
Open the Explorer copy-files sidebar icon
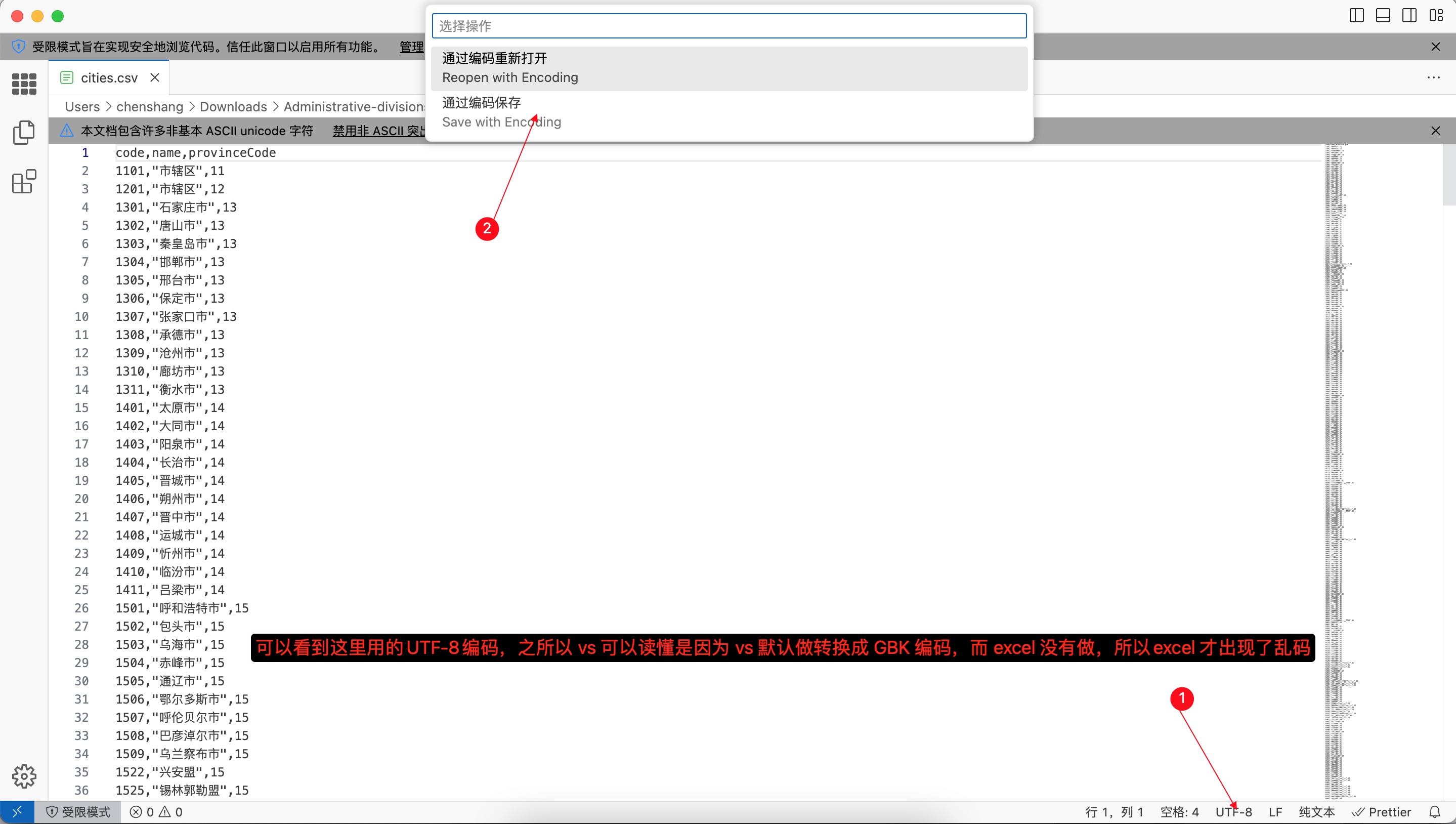click(24, 133)
